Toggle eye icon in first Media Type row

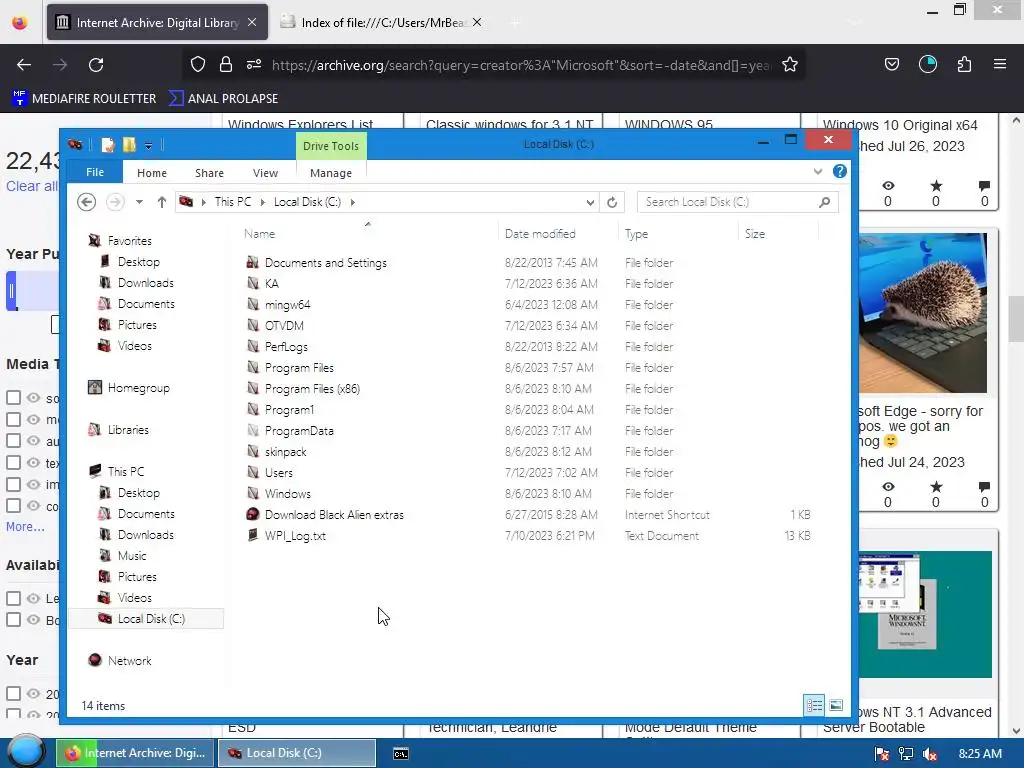[33, 397]
